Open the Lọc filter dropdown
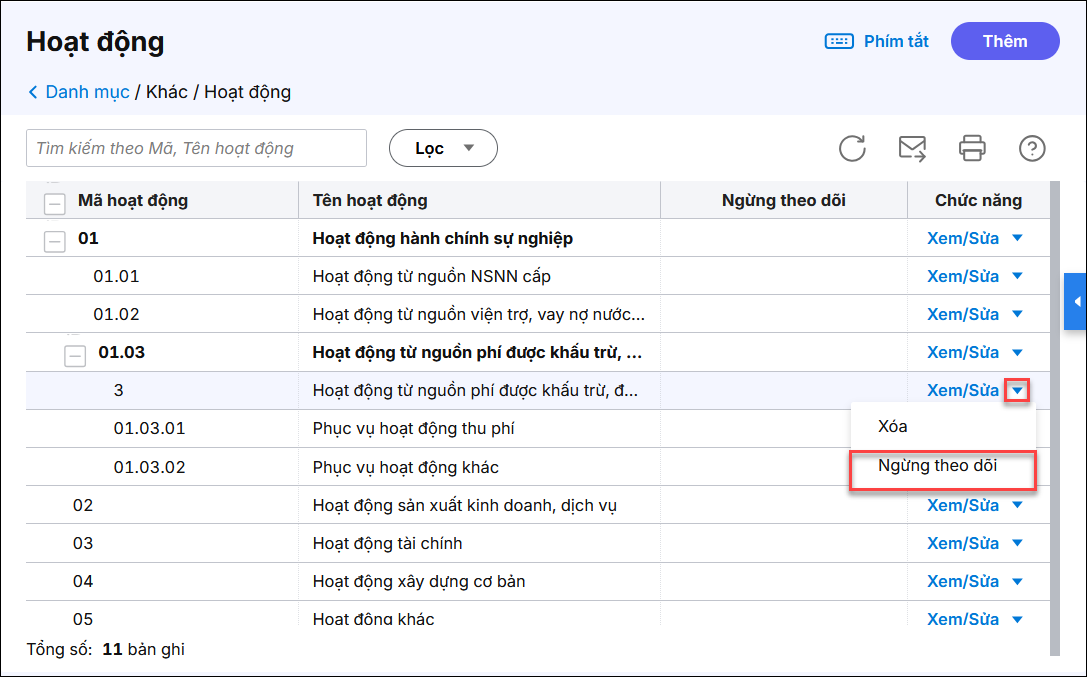Image resolution: width=1087 pixels, height=677 pixels. point(443,148)
